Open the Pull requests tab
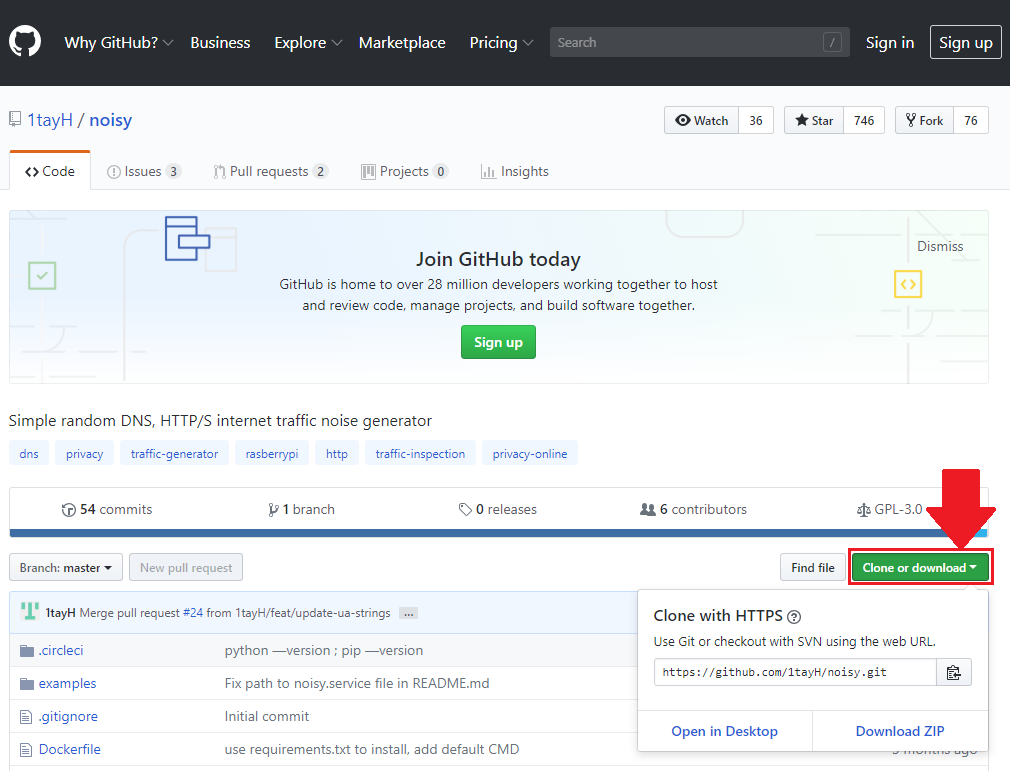Viewport: 1010px width, 771px height. [x=271, y=171]
